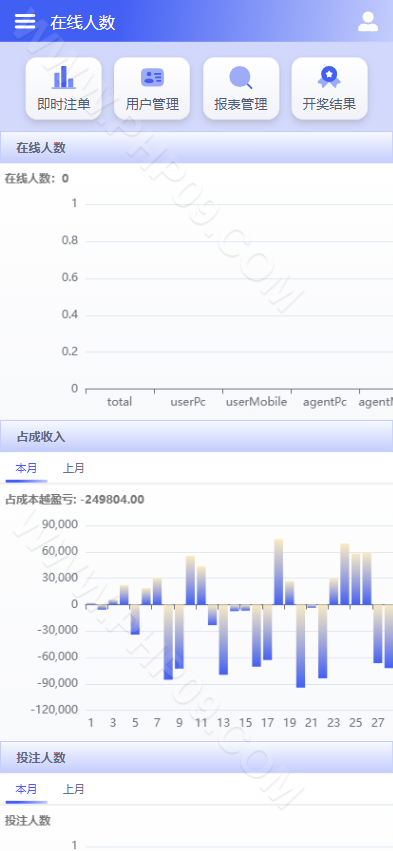
Task: View 开奖结果 page
Action: tap(329, 88)
